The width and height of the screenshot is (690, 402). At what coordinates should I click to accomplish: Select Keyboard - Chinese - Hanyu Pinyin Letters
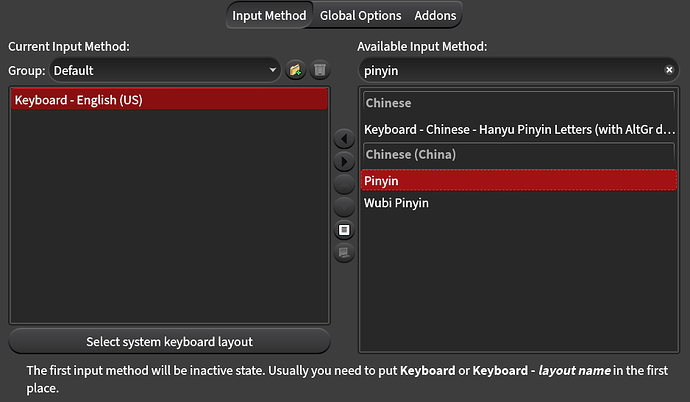tap(511, 130)
